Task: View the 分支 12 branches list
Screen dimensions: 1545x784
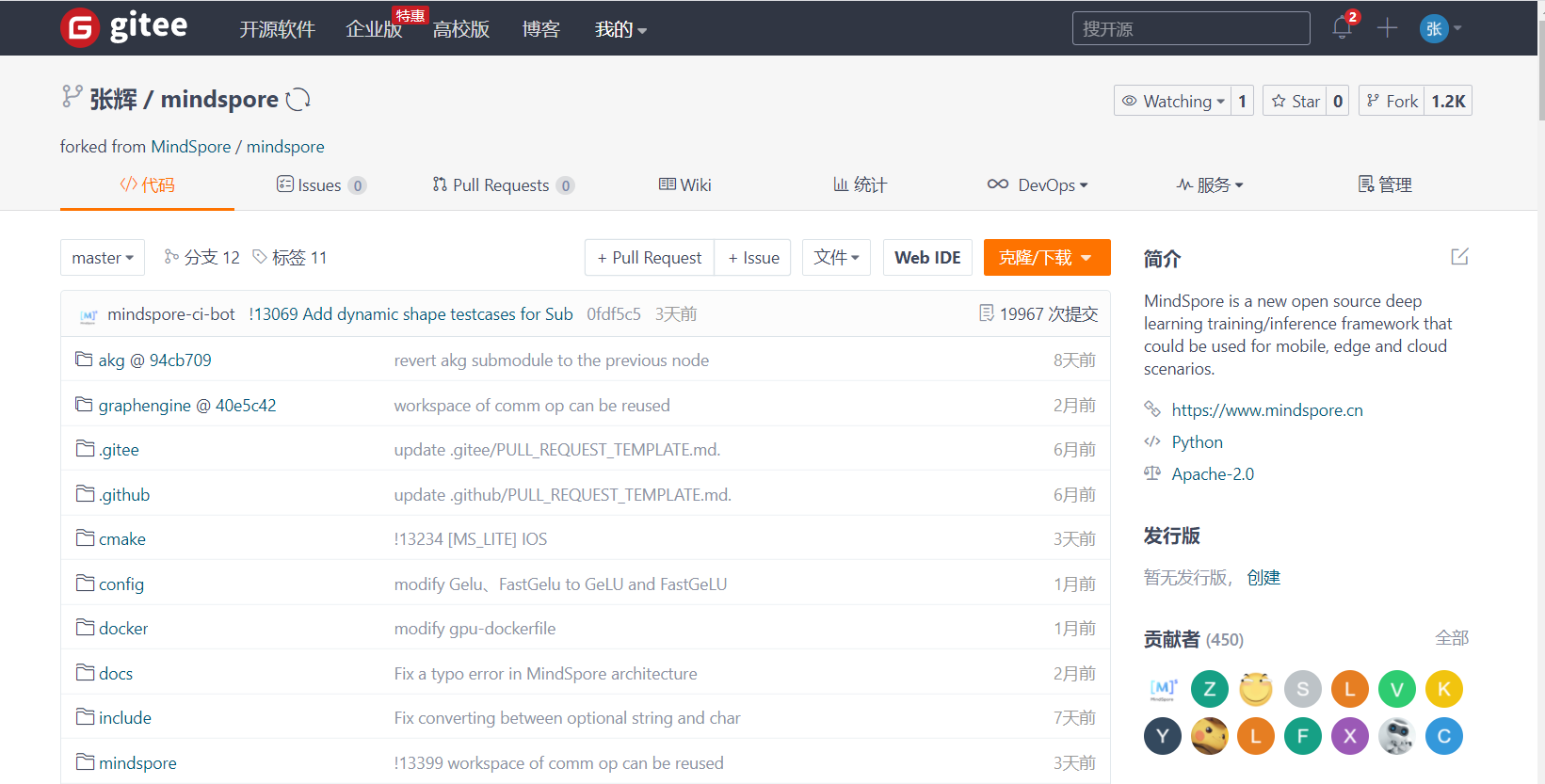Action: (x=201, y=258)
